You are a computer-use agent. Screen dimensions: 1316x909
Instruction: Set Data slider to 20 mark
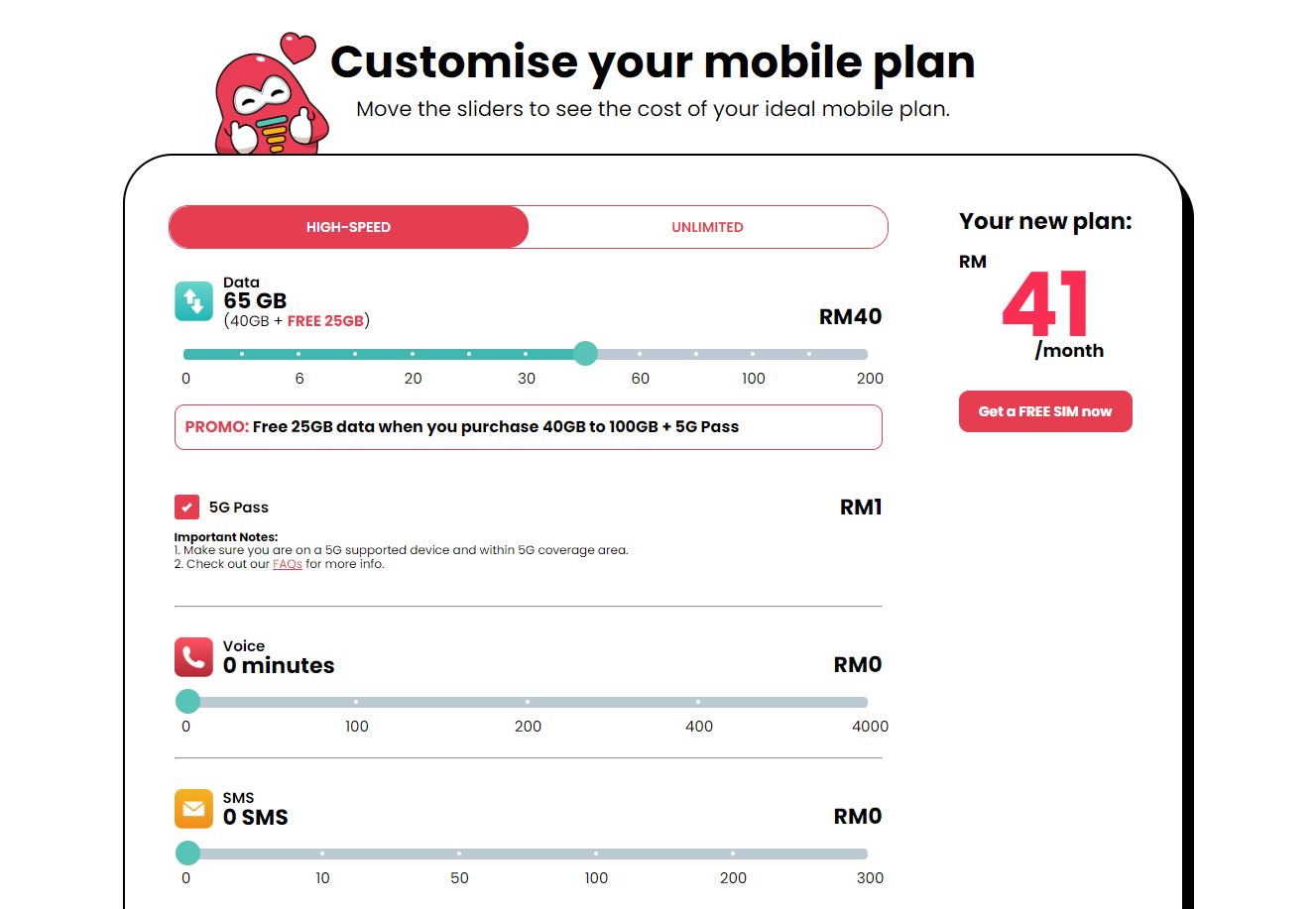coord(413,354)
